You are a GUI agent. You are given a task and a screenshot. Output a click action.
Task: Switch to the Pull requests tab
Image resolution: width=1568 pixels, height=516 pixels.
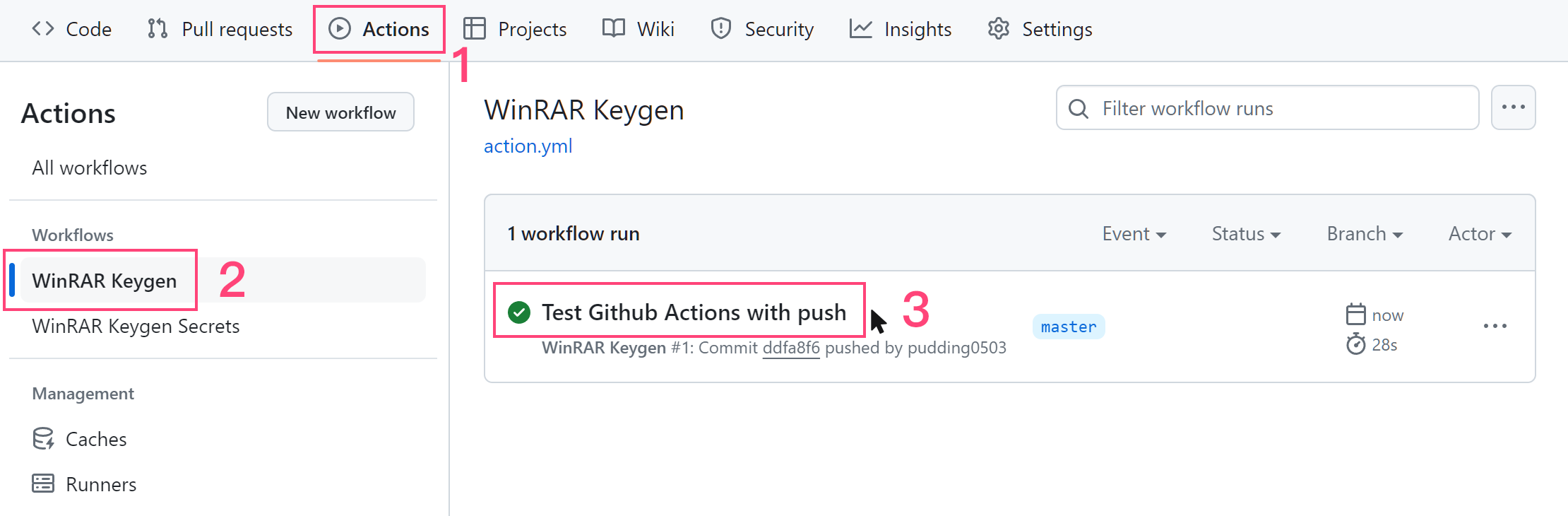pos(220,29)
